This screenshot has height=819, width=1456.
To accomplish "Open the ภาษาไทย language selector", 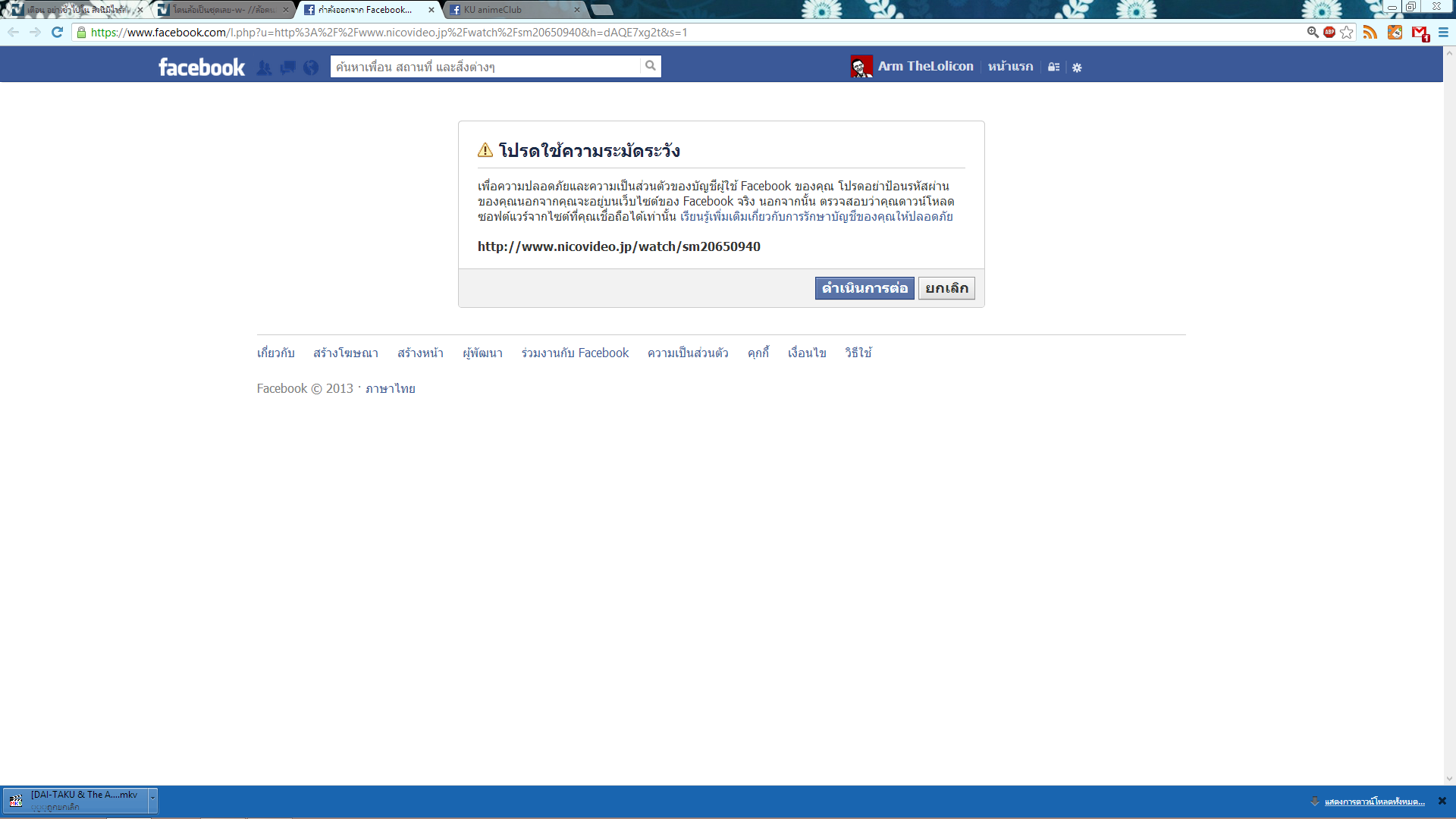I will click(390, 388).
